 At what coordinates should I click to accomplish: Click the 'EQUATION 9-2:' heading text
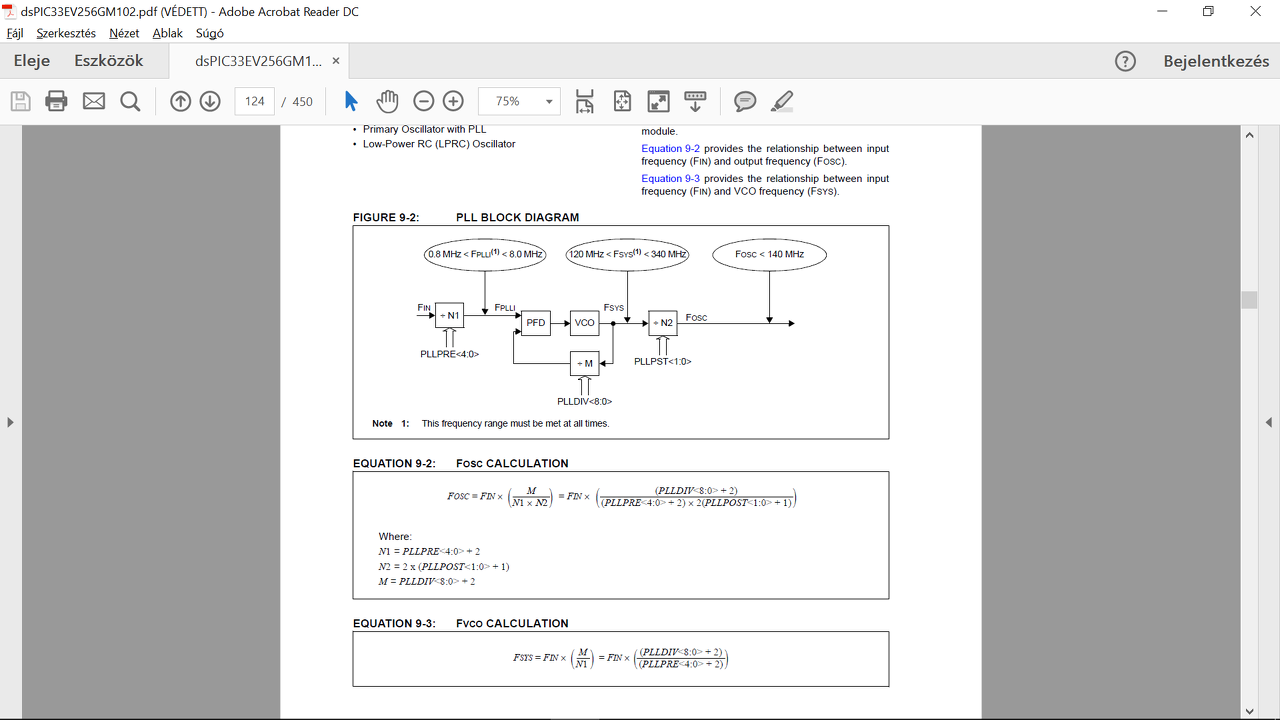click(x=395, y=464)
